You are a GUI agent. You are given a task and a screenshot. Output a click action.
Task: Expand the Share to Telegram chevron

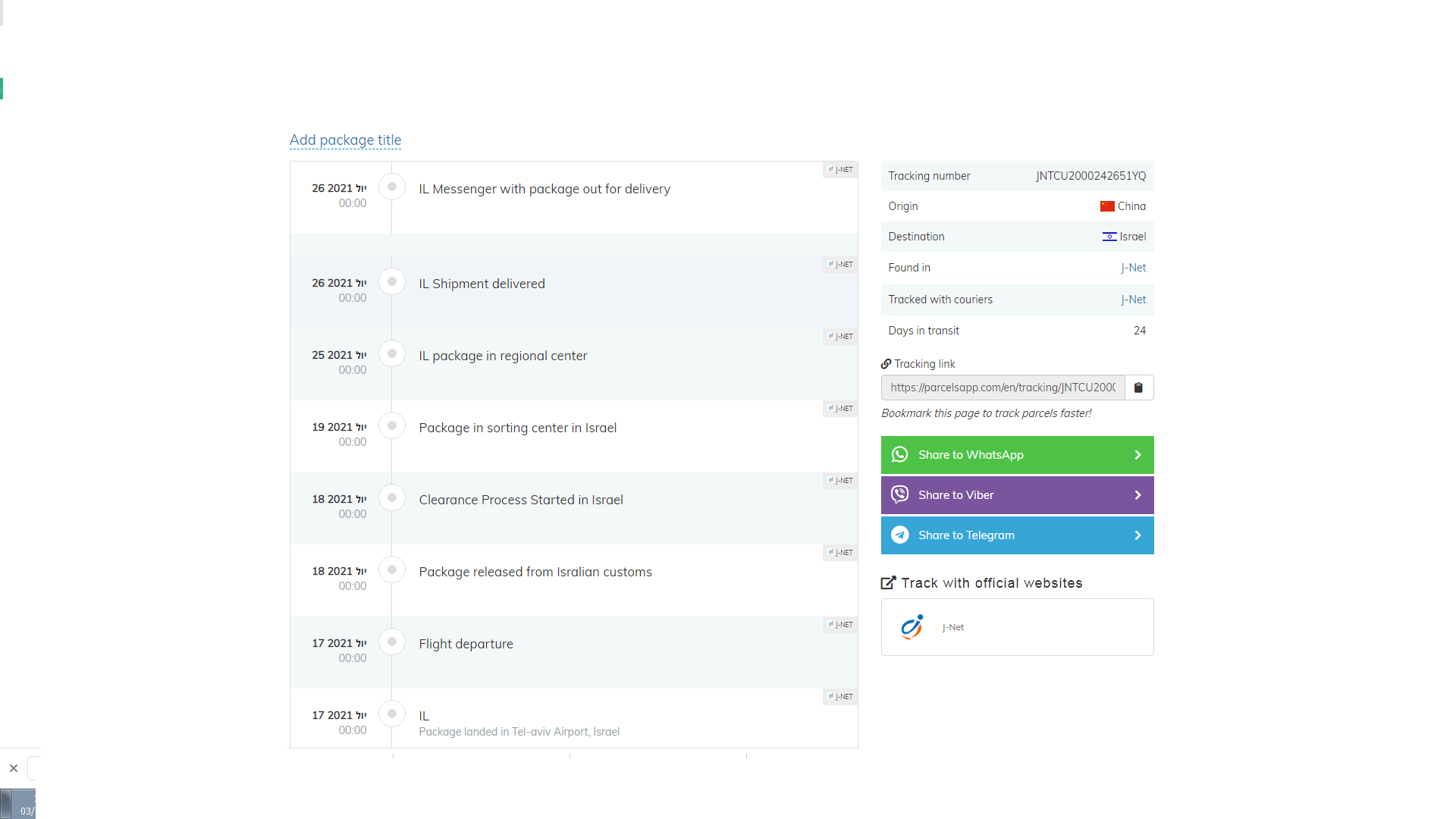point(1137,535)
